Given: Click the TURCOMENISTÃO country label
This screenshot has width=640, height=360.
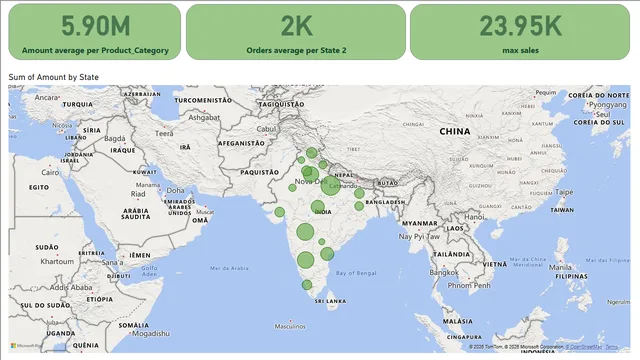Looking at the screenshot, I should 203,100.
